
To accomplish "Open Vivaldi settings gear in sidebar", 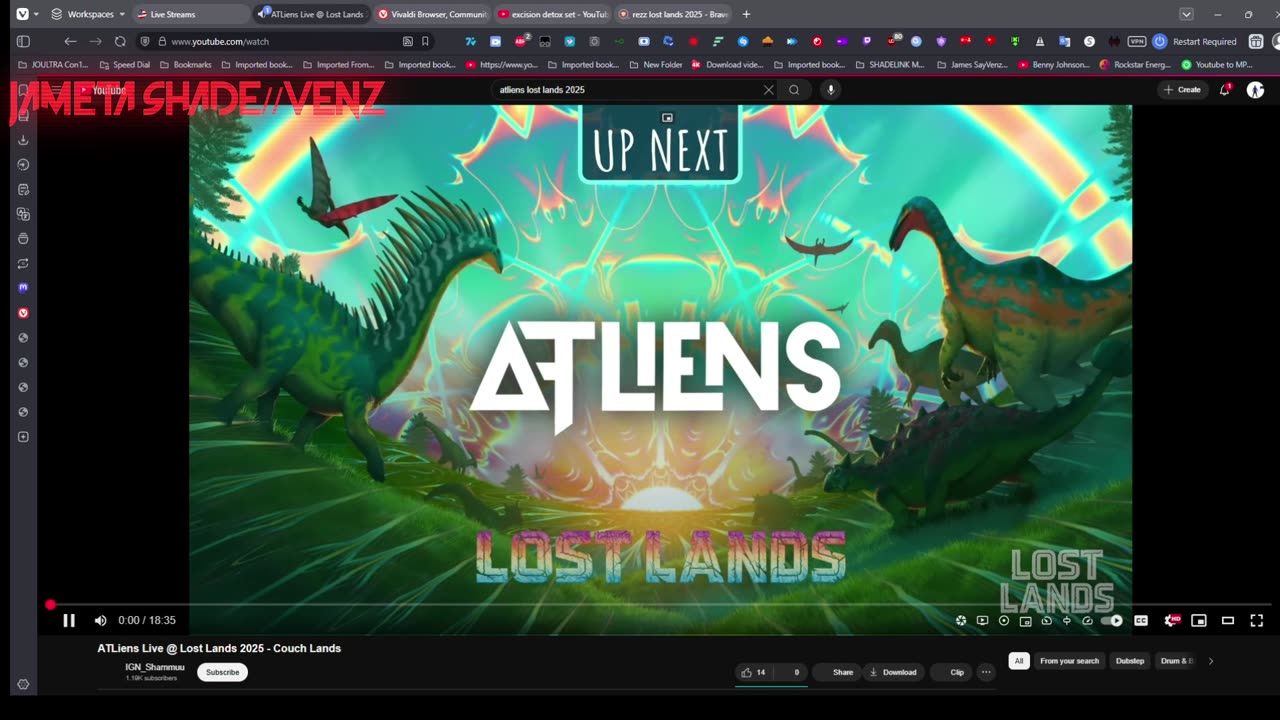I will click(x=23, y=685).
